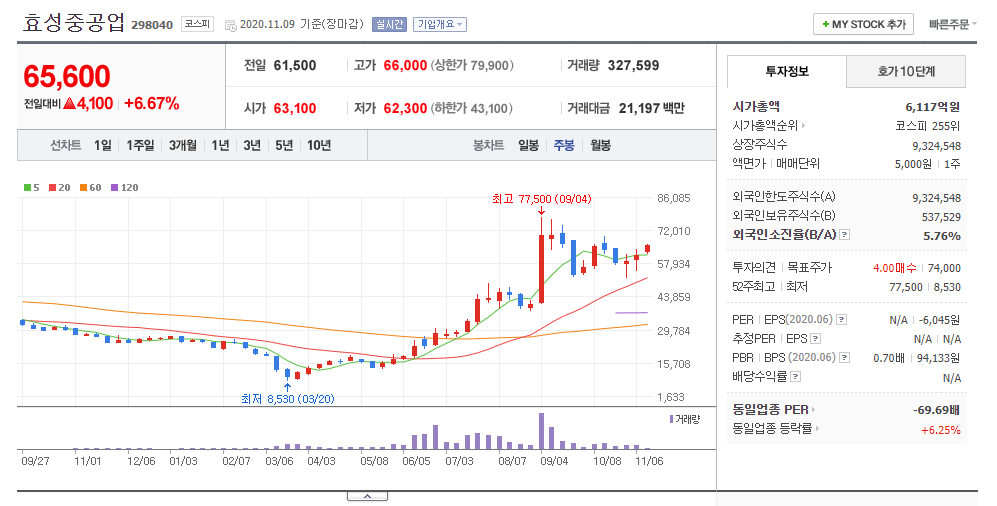Click the 외국인소진율 value 5.76%
The image size is (997, 506).
[942, 236]
